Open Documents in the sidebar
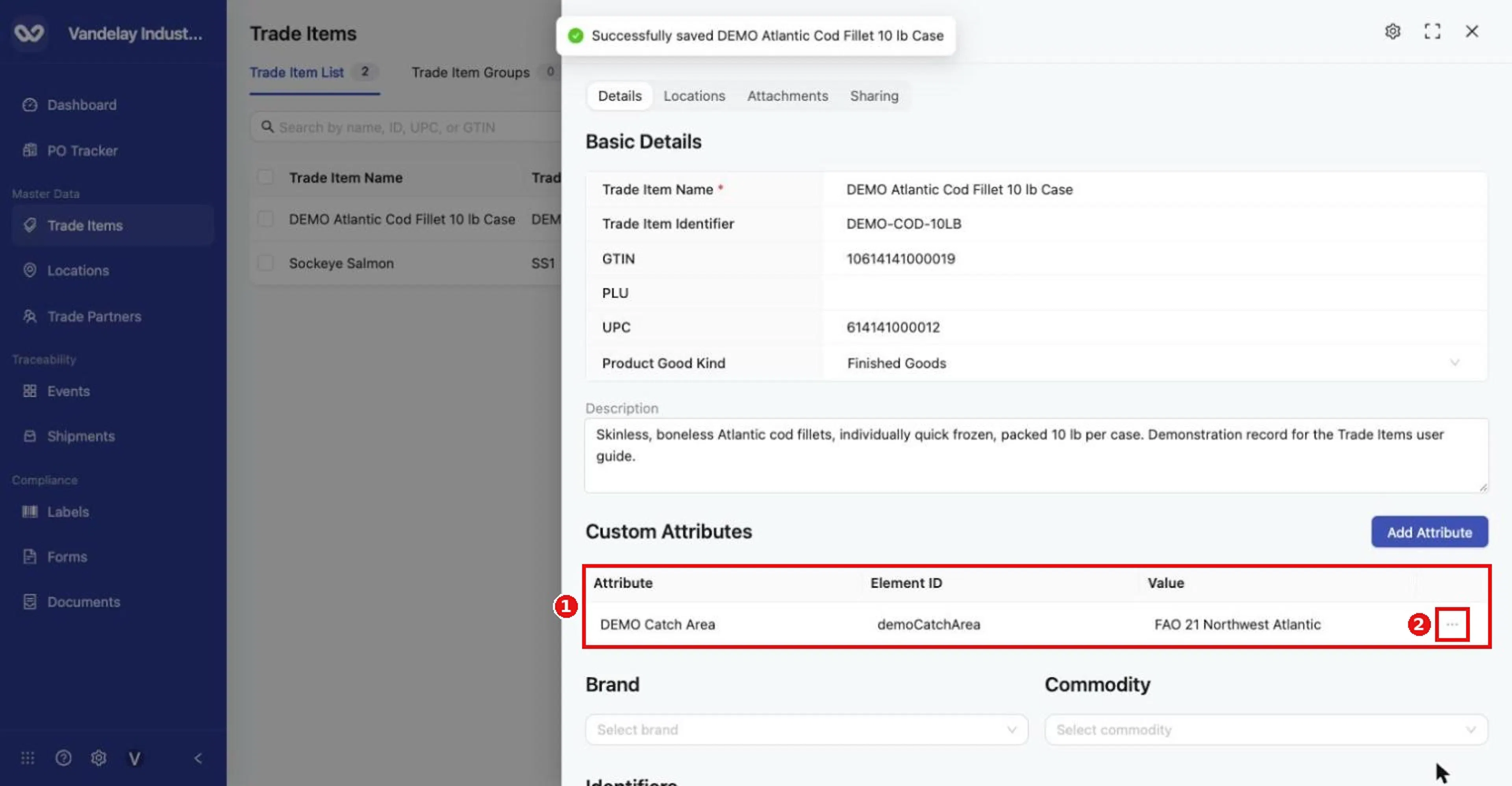The width and height of the screenshot is (1512, 786). (83, 602)
